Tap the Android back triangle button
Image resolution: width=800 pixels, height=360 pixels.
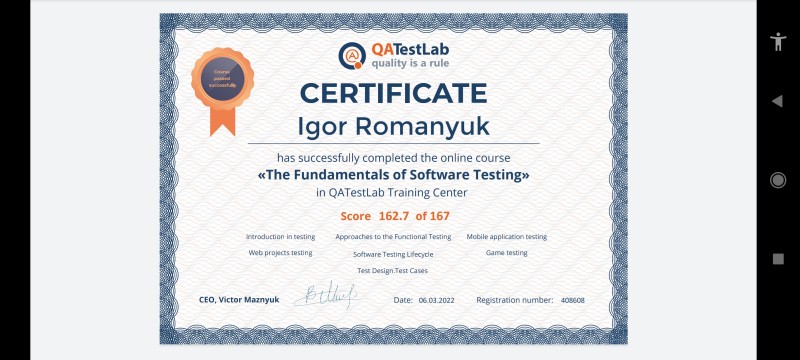(777, 101)
